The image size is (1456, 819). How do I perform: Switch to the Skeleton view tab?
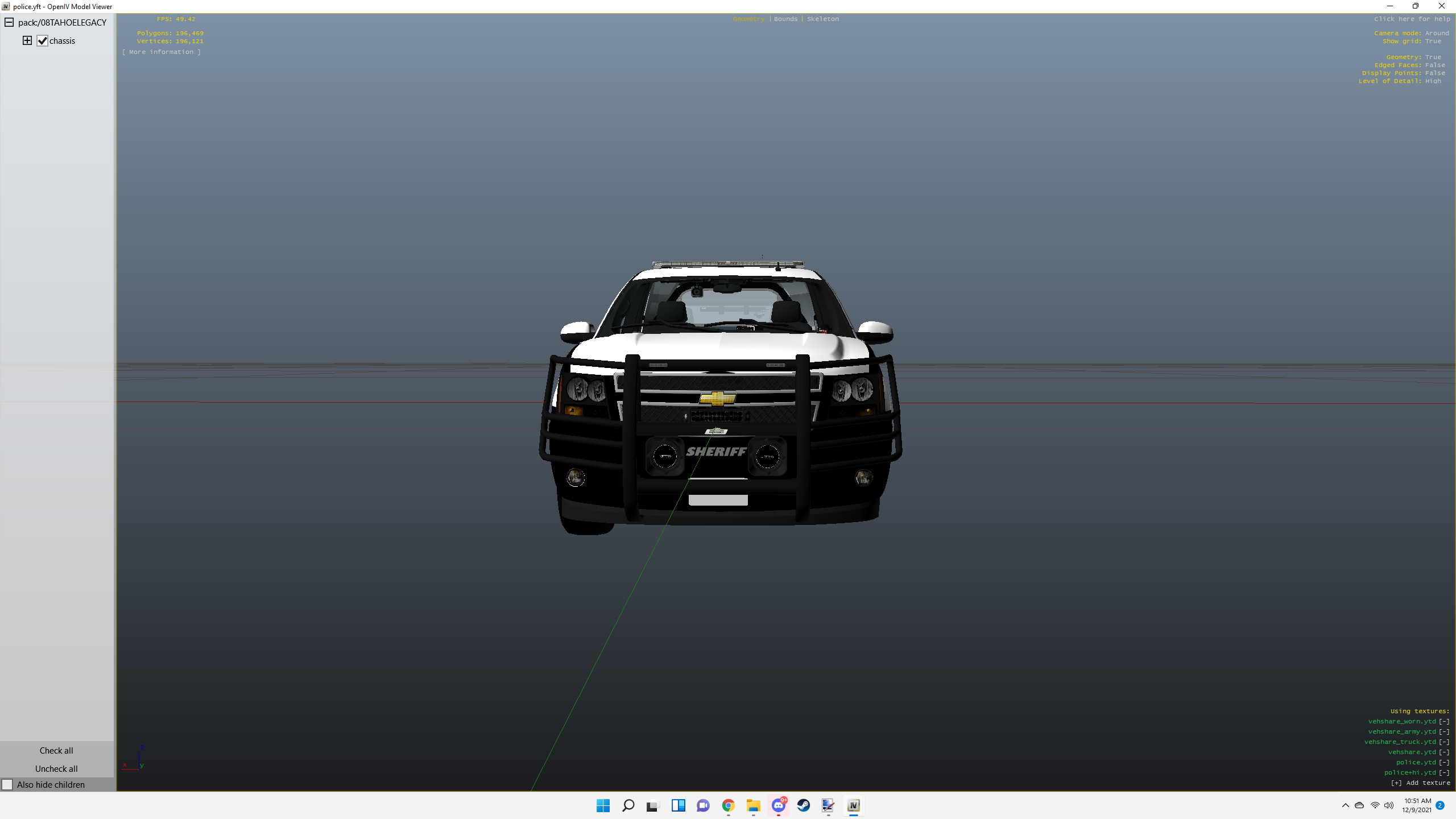(x=822, y=19)
